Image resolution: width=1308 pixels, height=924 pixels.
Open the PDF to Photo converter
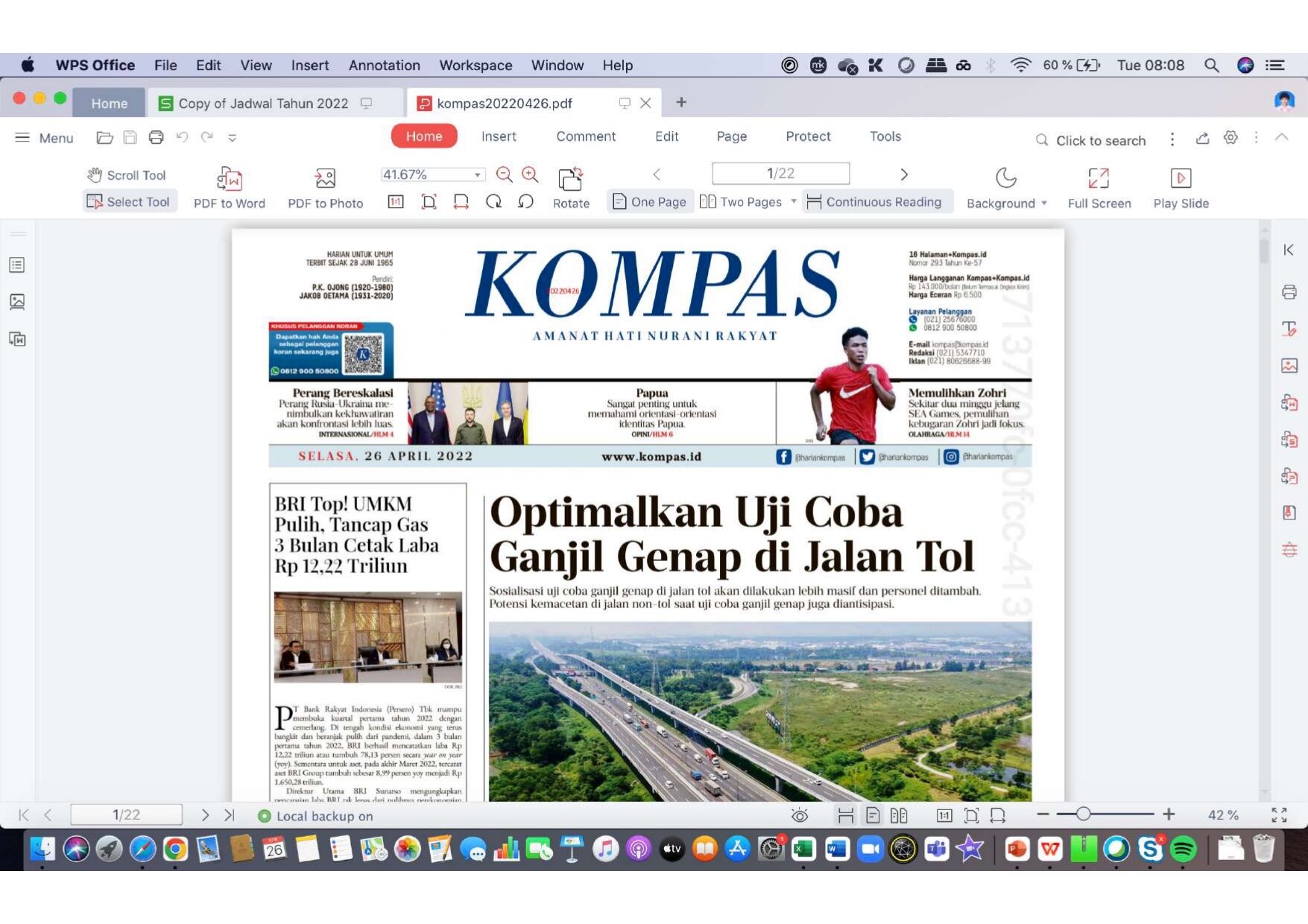click(325, 189)
